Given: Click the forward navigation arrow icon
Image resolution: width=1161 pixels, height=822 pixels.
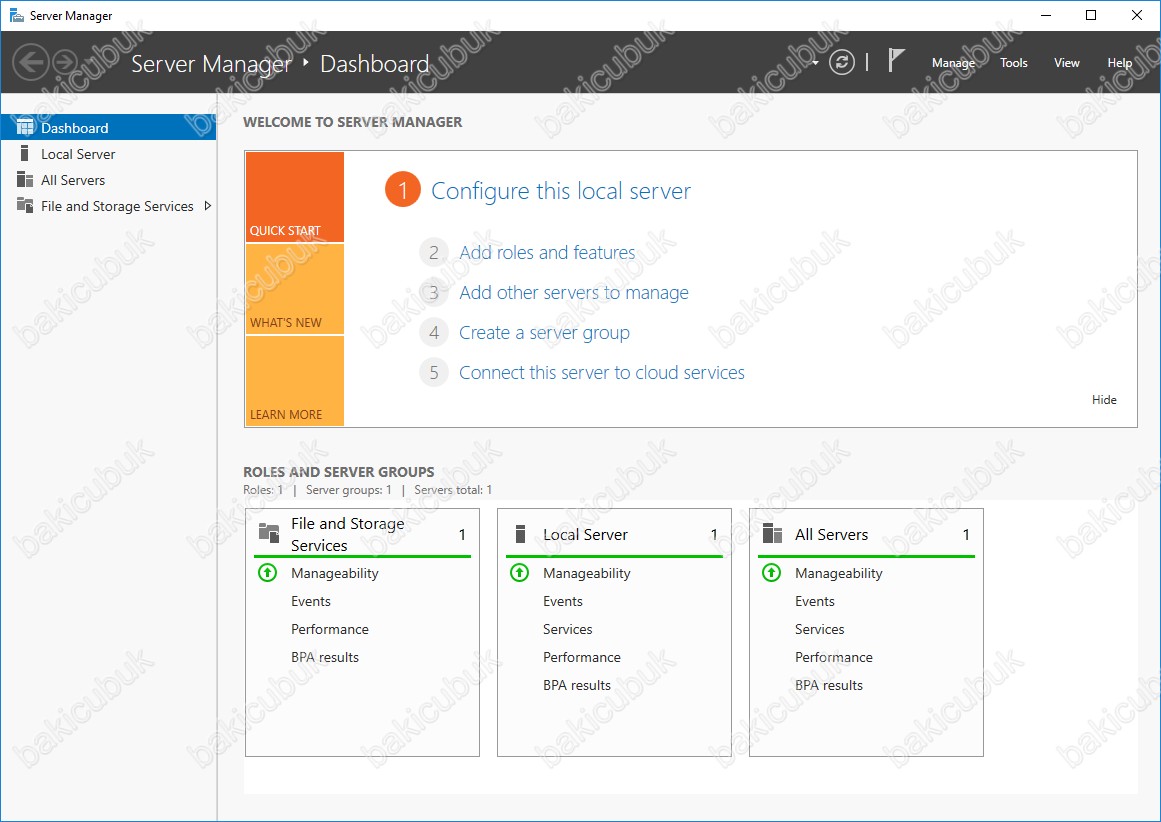Looking at the screenshot, I should (65, 62).
